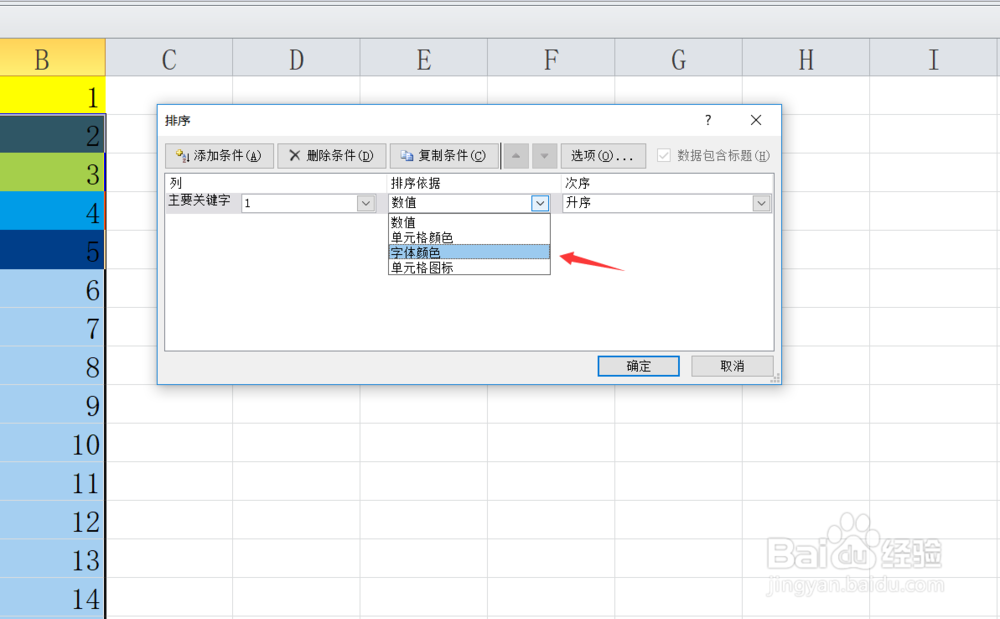The height and width of the screenshot is (619, 1000).
Task: Select column B header
Action: 52,57
